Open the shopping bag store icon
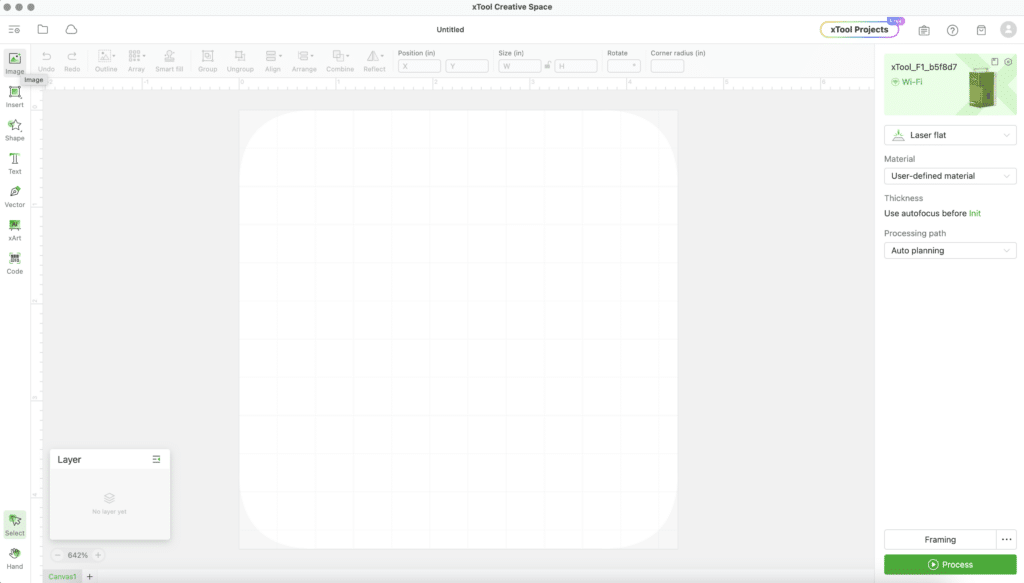1024x583 pixels. [981, 30]
